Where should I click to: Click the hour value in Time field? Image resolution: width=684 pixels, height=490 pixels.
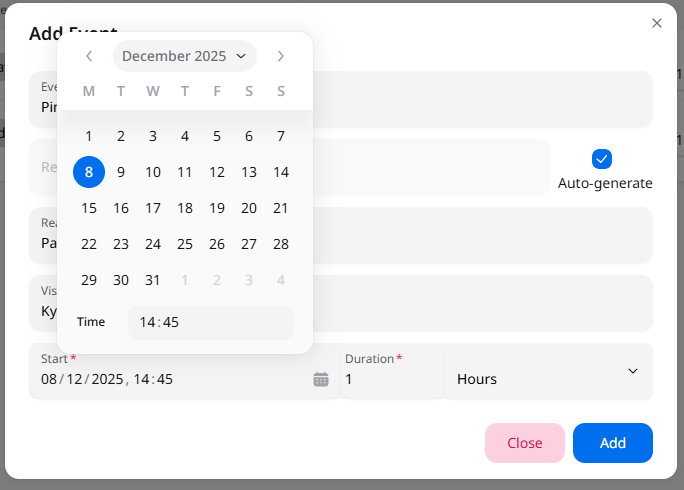147,322
